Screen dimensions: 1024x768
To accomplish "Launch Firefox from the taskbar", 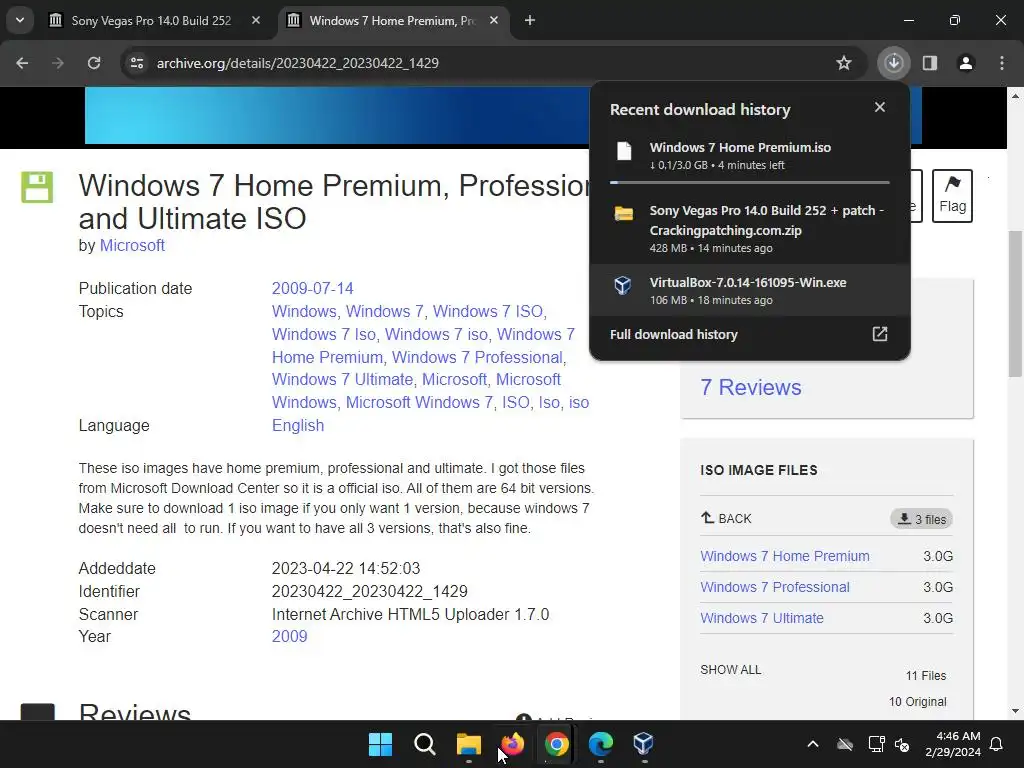I will (x=513, y=744).
